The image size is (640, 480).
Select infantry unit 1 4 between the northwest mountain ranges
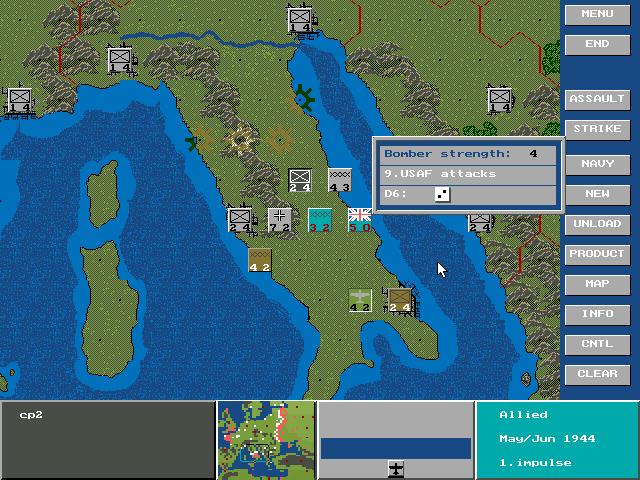point(119,60)
